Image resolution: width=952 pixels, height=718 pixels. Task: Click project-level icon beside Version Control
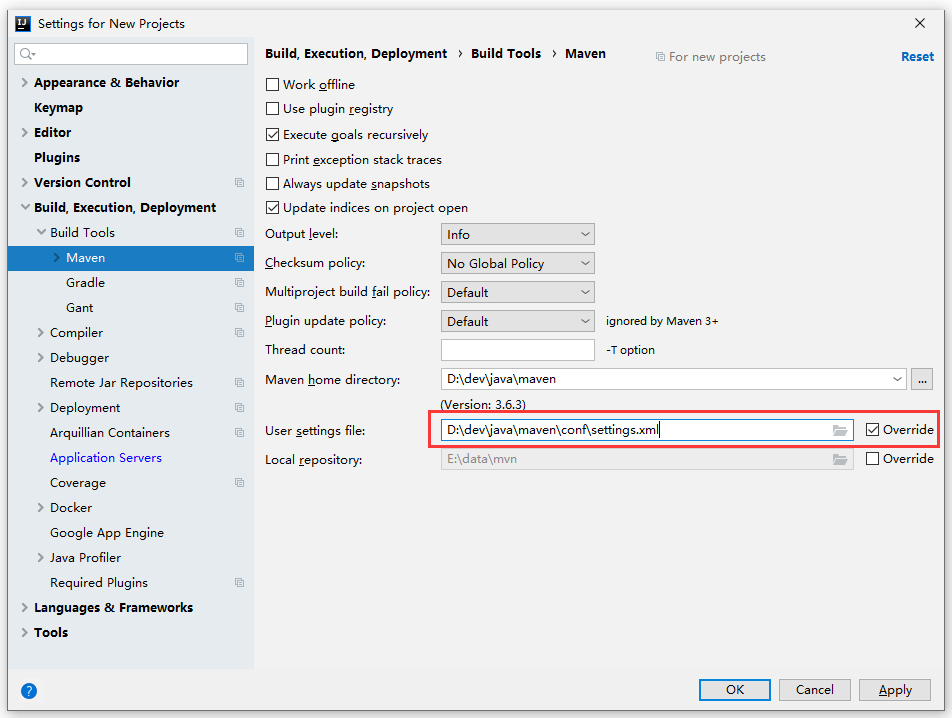click(x=239, y=183)
